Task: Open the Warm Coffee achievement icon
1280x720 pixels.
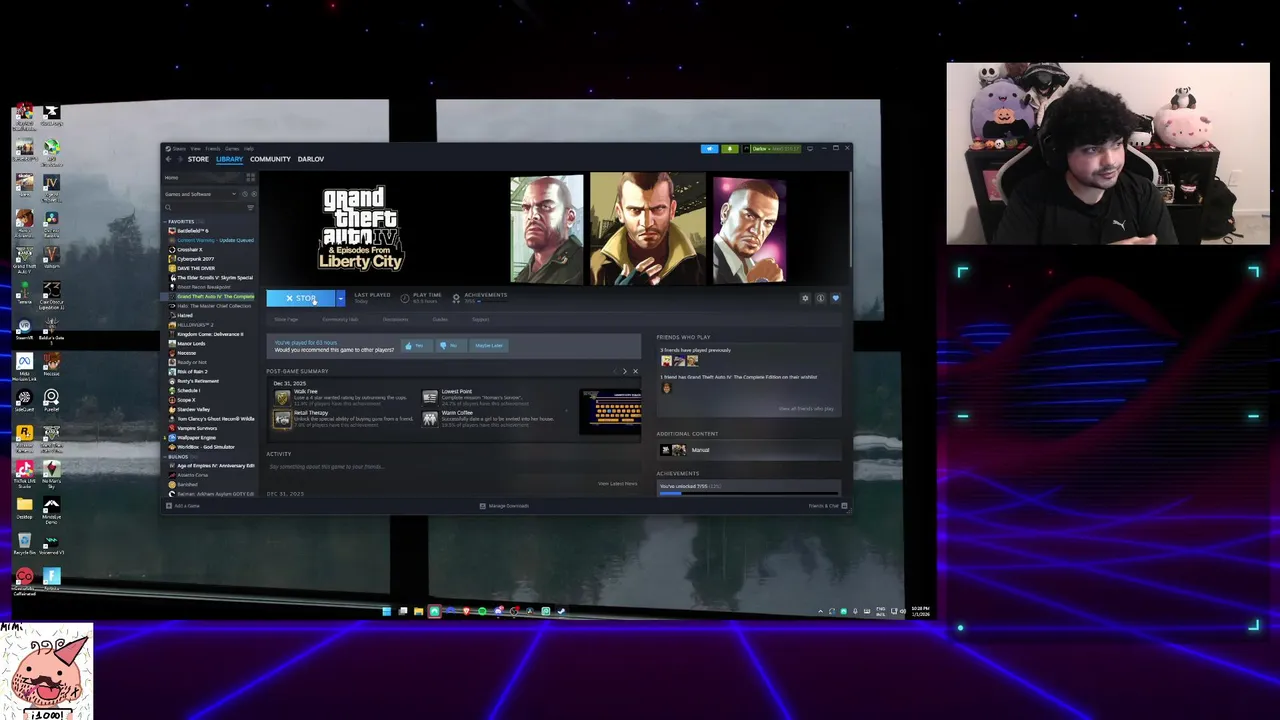Action: 430,419
